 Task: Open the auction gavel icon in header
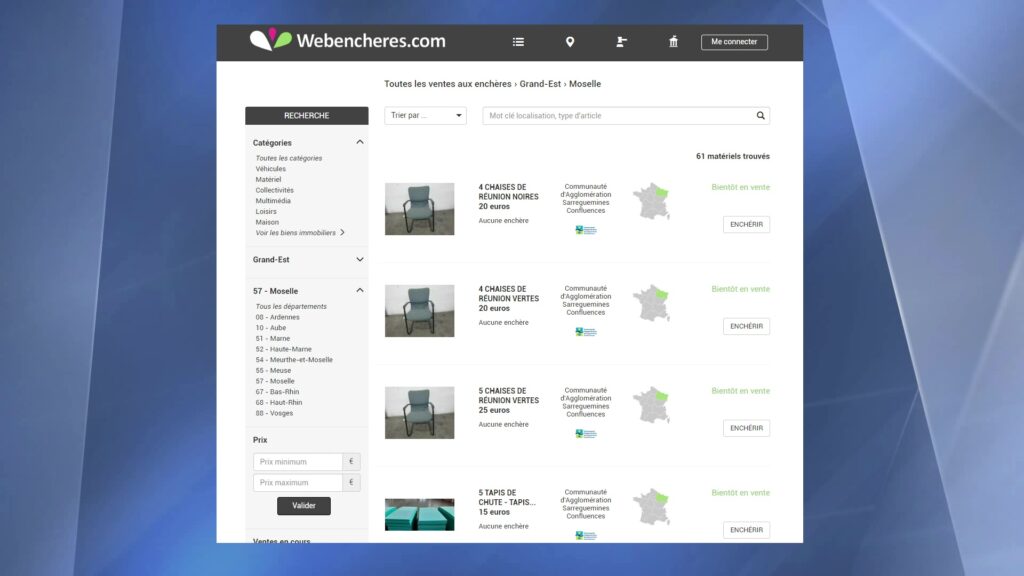click(621, 42)
